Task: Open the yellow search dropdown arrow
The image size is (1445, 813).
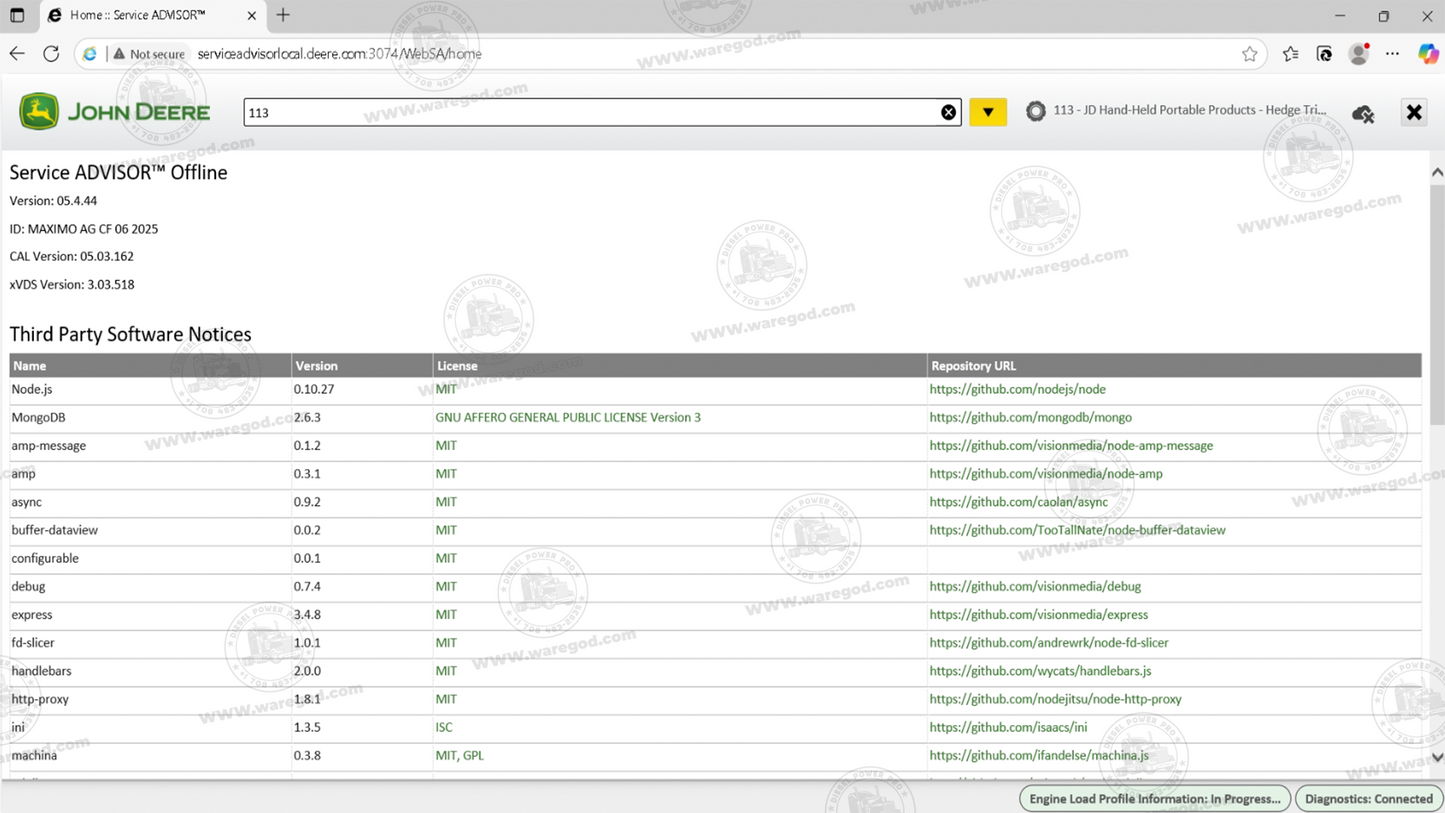Action: pyautogui.click(x=988, y=111)
